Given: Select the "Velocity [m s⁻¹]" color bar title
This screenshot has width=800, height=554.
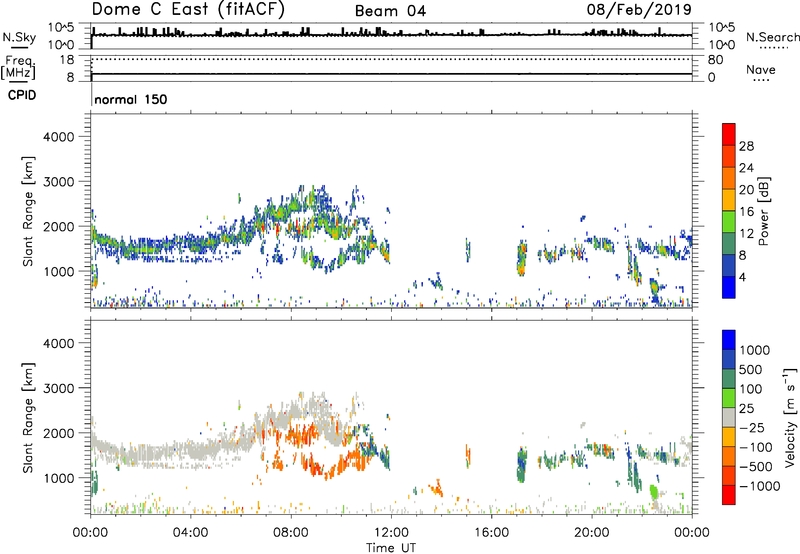Looking at the screenshot, I should pos(790,418).
